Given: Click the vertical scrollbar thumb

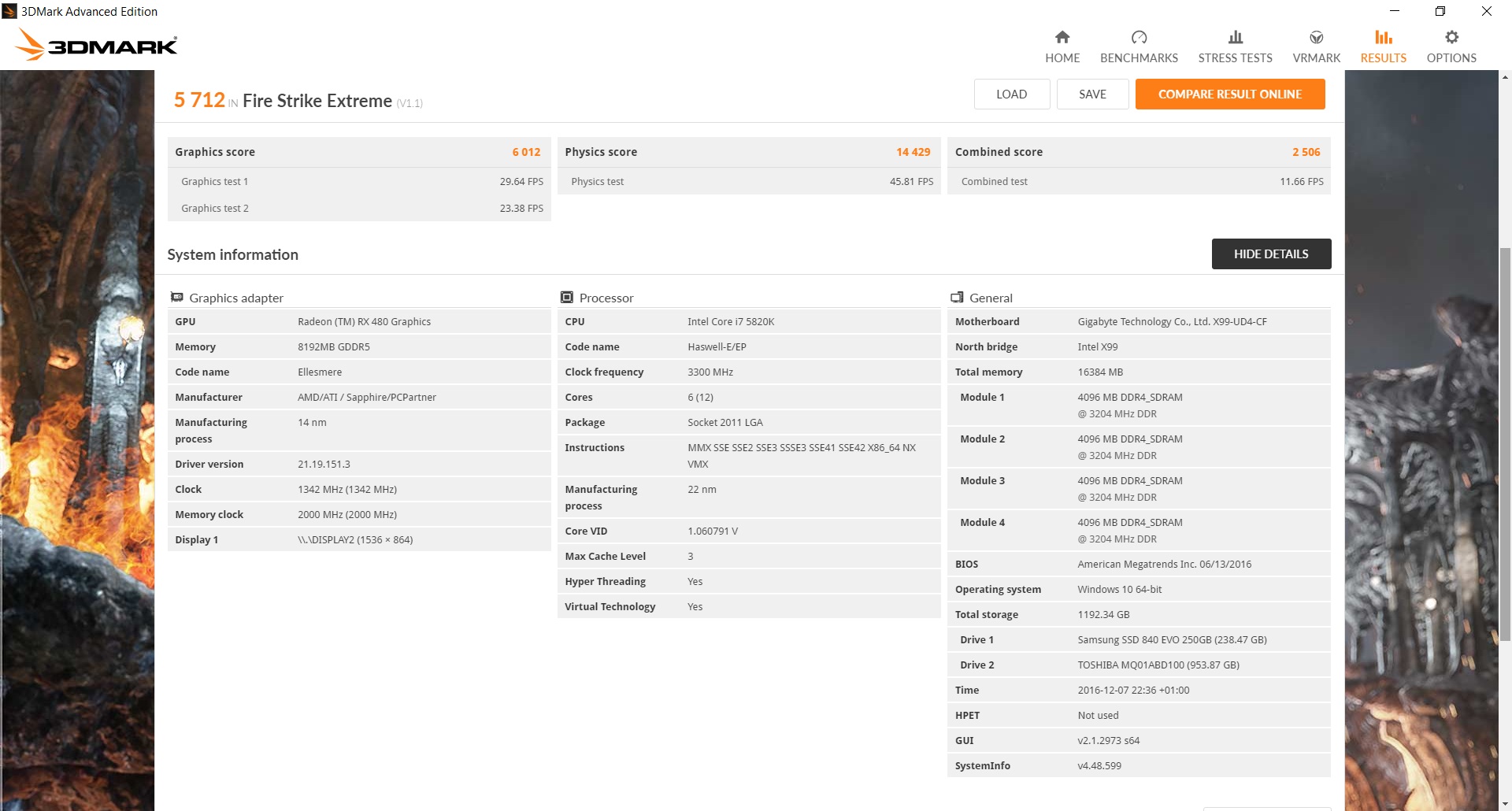Looking at the screenshot, I should click(x=1505, y=445).
